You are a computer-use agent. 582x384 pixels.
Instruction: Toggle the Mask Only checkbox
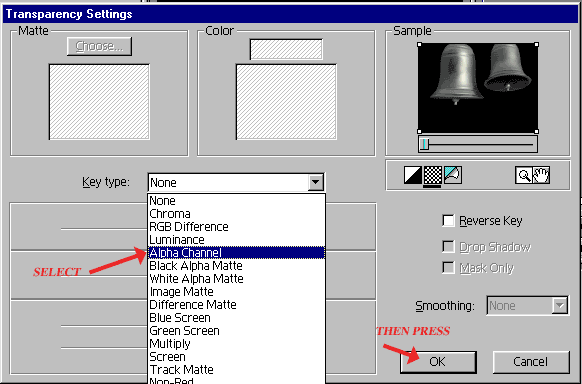(x=448, y=268)
